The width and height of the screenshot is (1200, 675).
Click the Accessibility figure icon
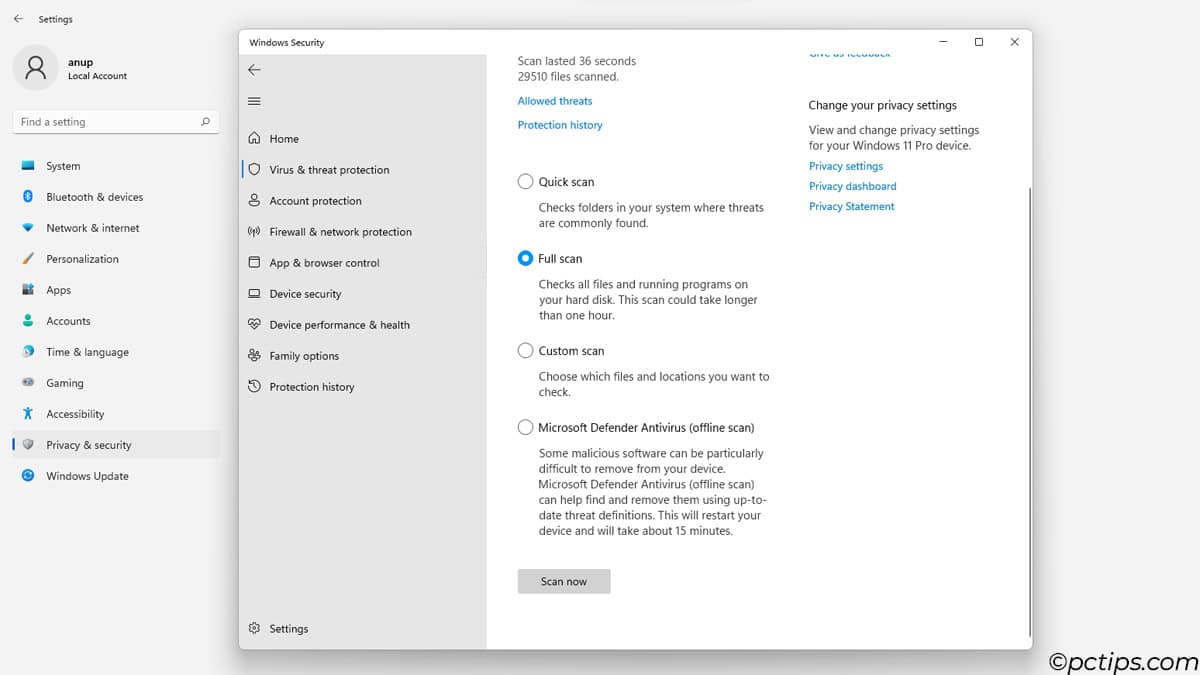tap(28, 414)
